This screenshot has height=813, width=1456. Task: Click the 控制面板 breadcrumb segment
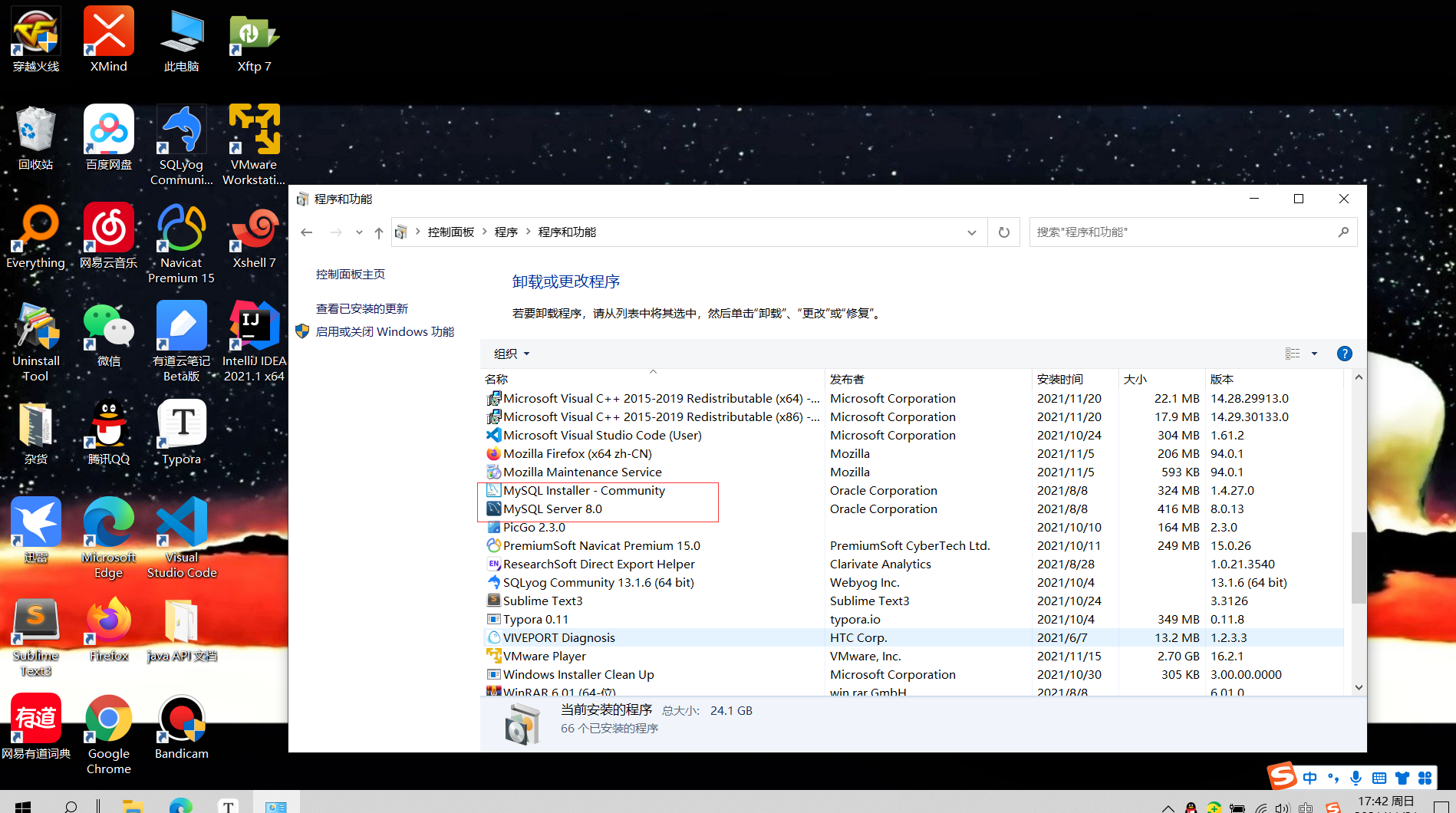pos(451,232)
